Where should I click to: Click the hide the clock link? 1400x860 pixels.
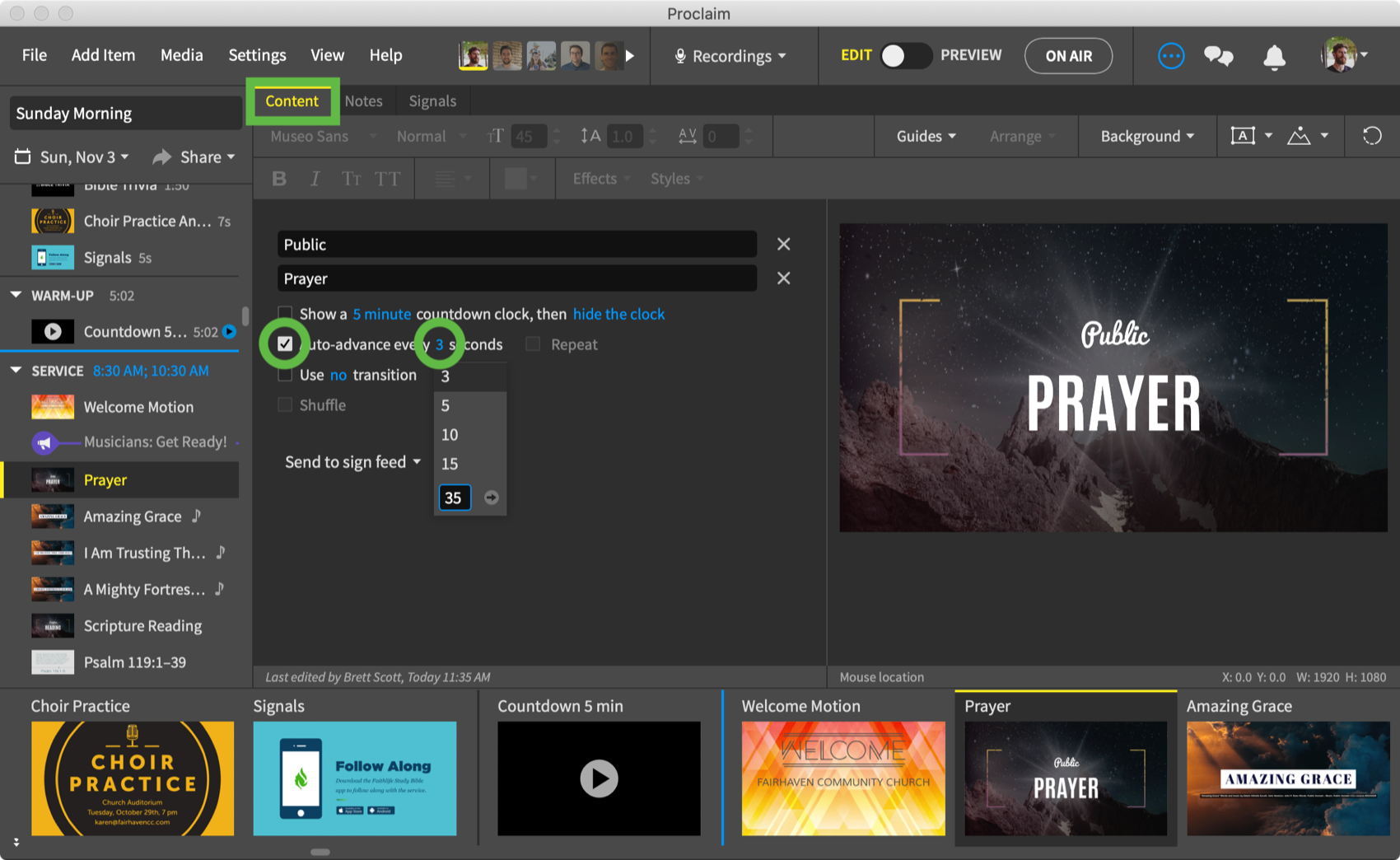coord(618,314)
